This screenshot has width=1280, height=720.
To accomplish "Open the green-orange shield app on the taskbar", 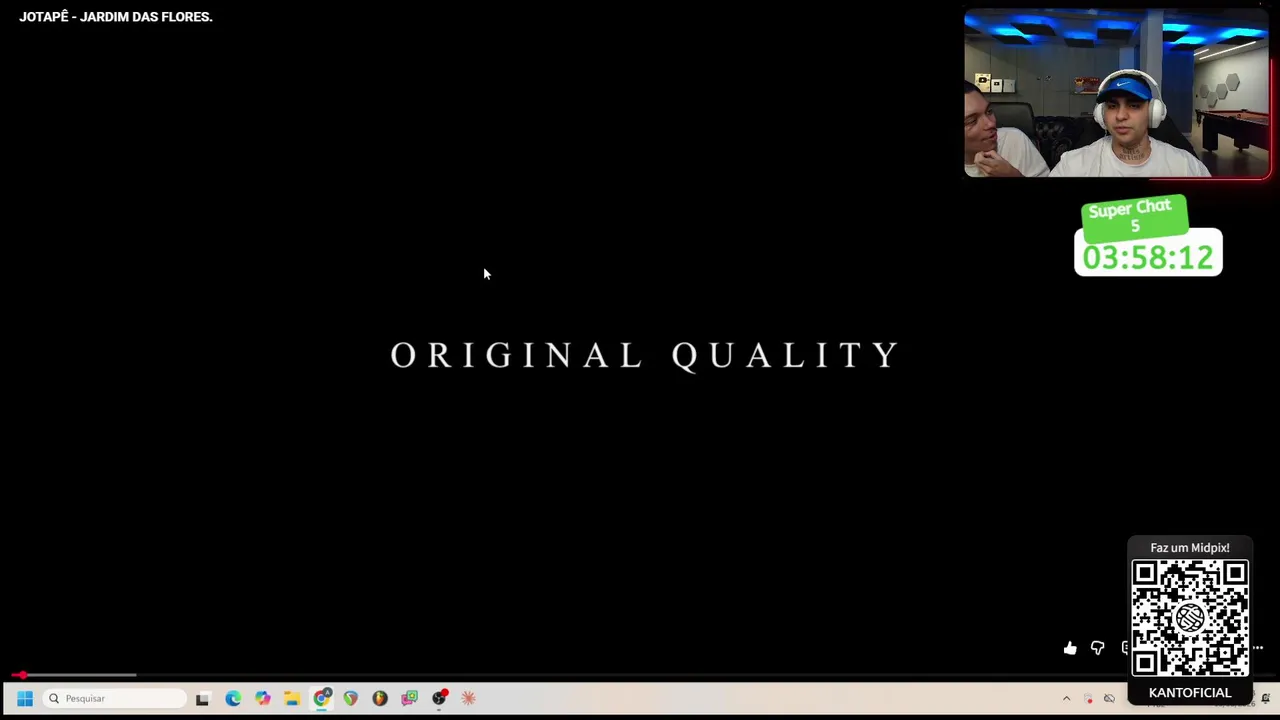I will (351, 698).
